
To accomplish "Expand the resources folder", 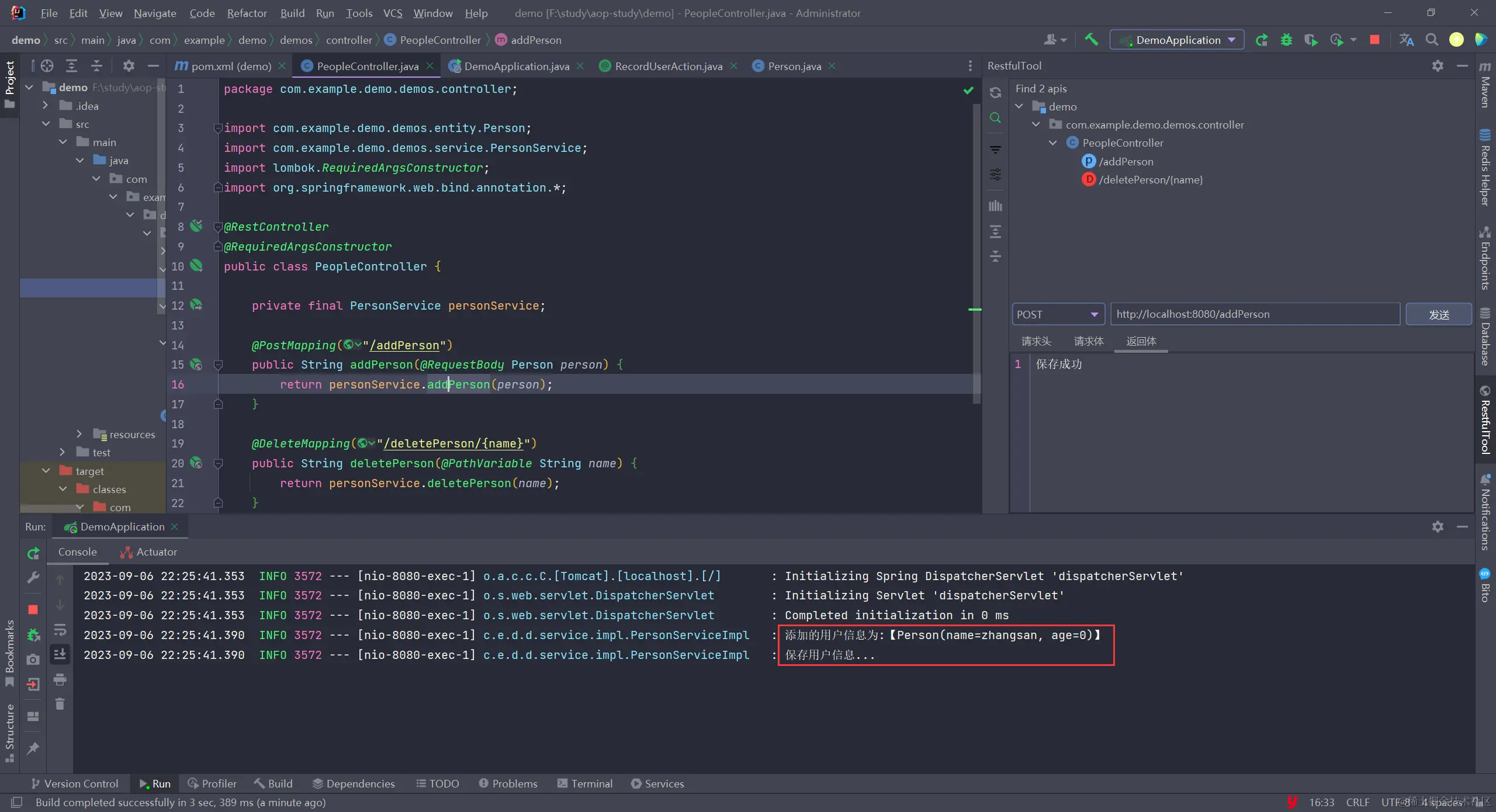I will (79, 434).
